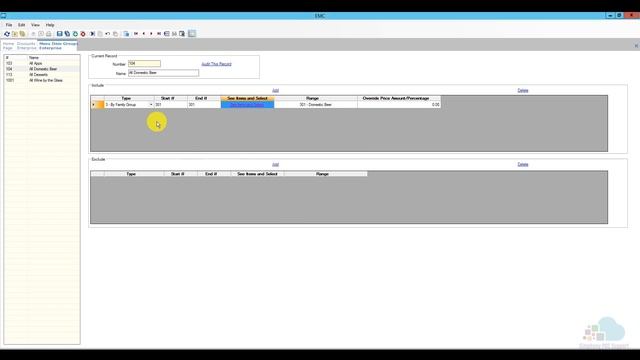Click the blue floppy-disk Save icon
Image resolution: width=640 pixels, height=360 pixels.
click(x=60, y=34)
